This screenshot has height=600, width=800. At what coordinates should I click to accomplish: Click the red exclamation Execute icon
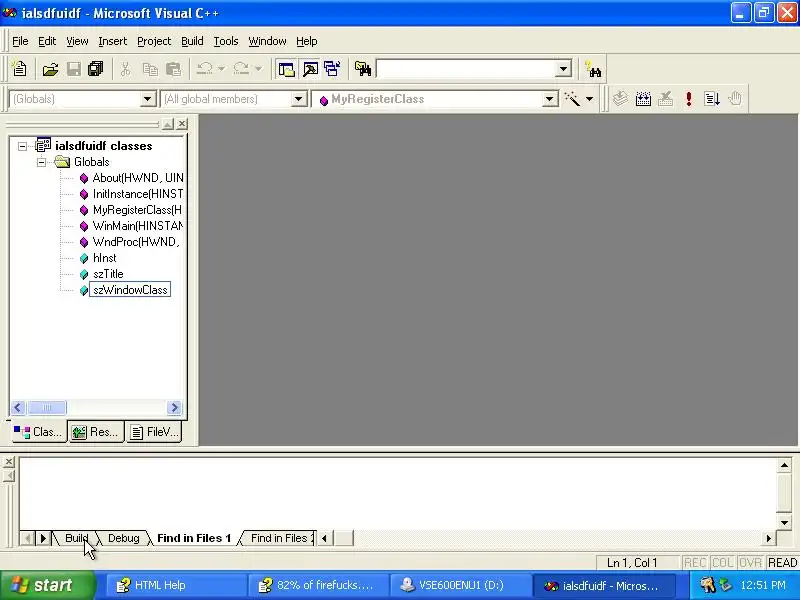[x=689, y=99]
